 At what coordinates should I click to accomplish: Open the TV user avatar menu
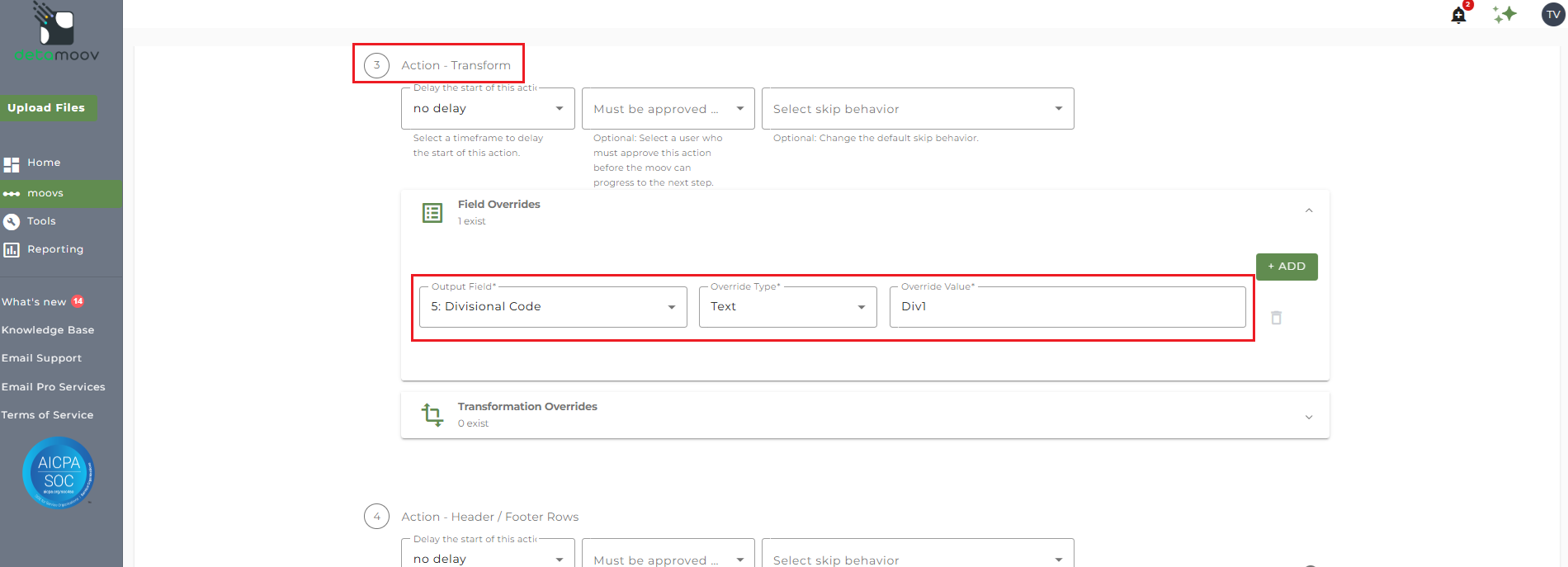[1553, 15]
